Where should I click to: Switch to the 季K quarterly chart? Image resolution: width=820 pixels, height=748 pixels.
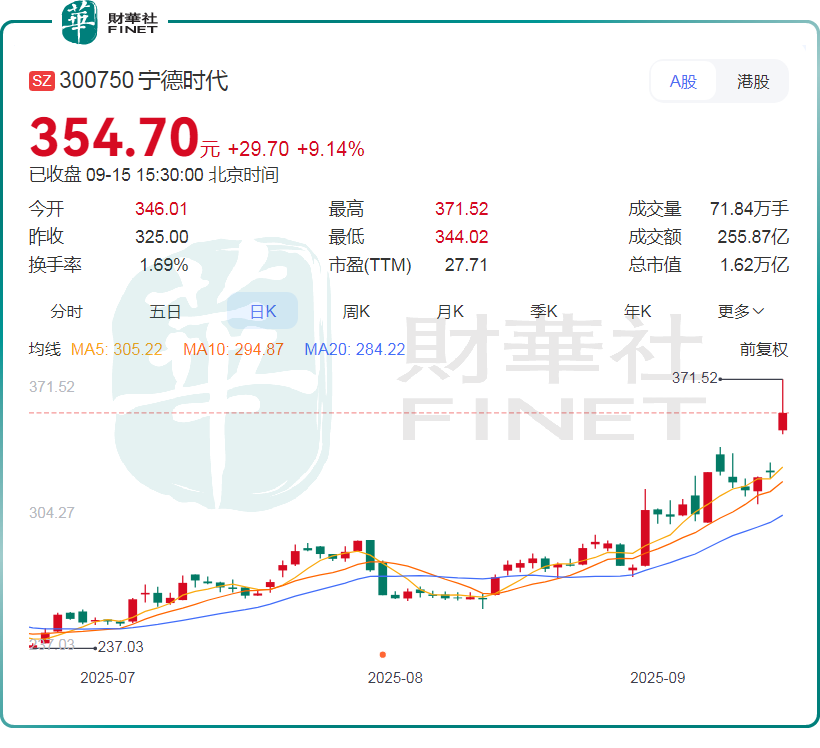click(x=544, y=311)
